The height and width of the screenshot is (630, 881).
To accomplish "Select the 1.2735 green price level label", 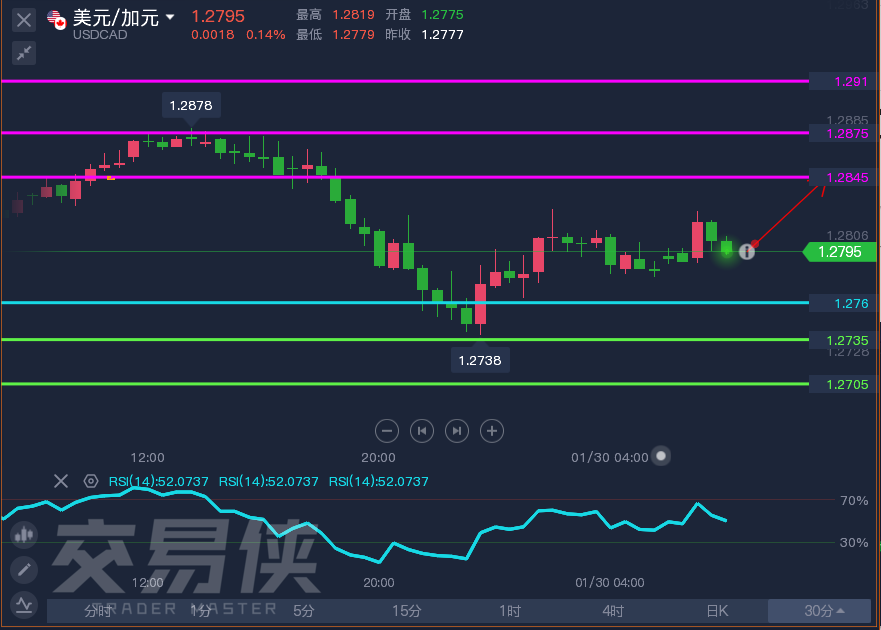I will click(x=842, y=341).
